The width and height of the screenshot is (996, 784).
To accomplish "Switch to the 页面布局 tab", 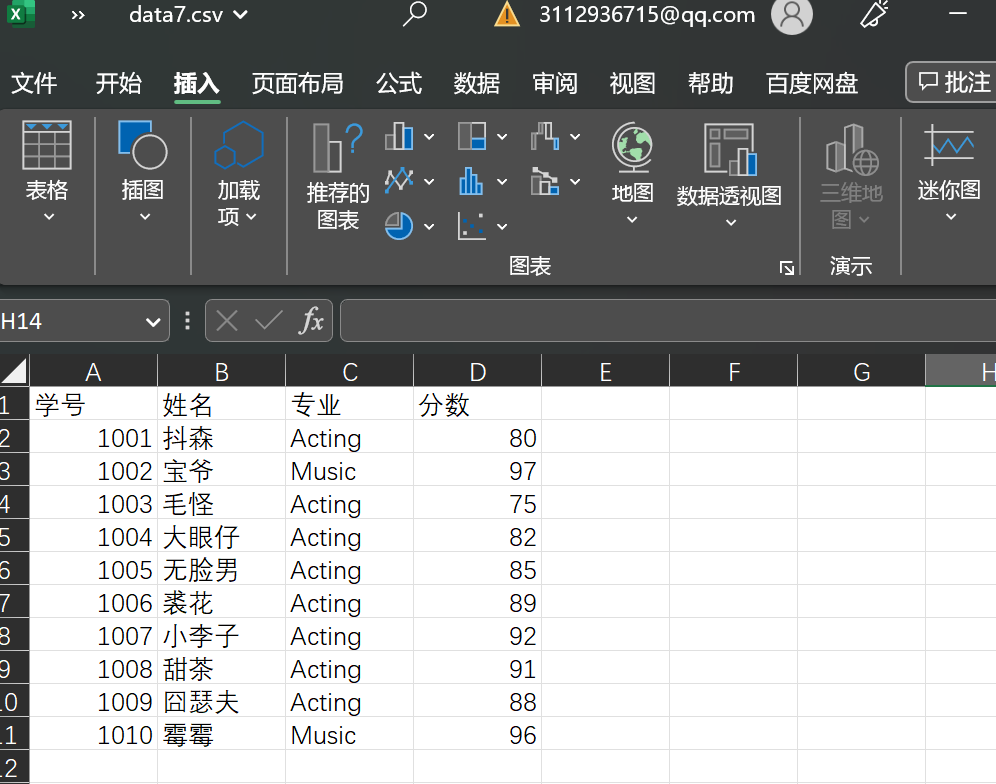I will [297, 83].
